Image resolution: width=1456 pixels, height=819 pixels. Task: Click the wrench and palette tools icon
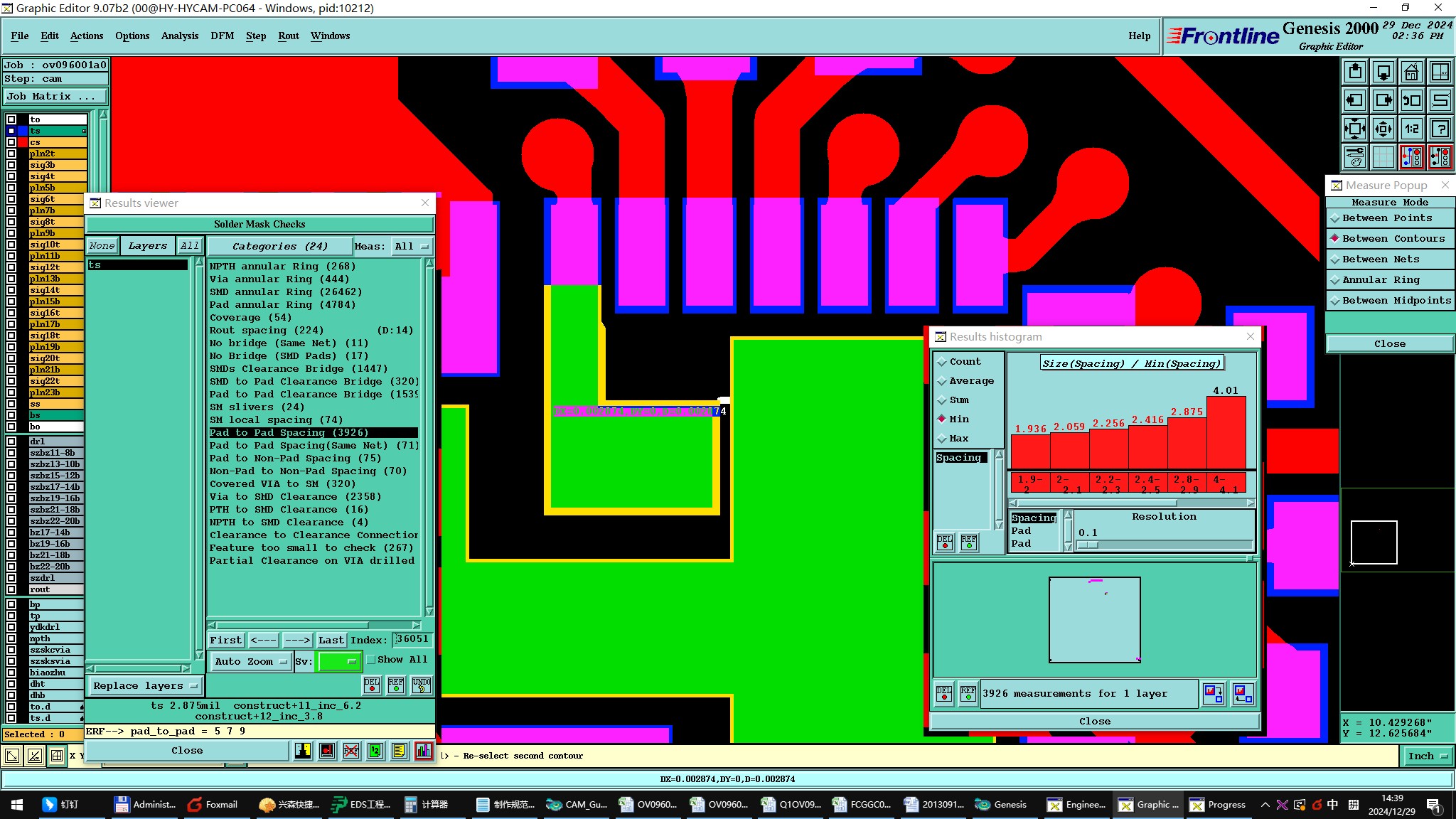click(1354, 157)
